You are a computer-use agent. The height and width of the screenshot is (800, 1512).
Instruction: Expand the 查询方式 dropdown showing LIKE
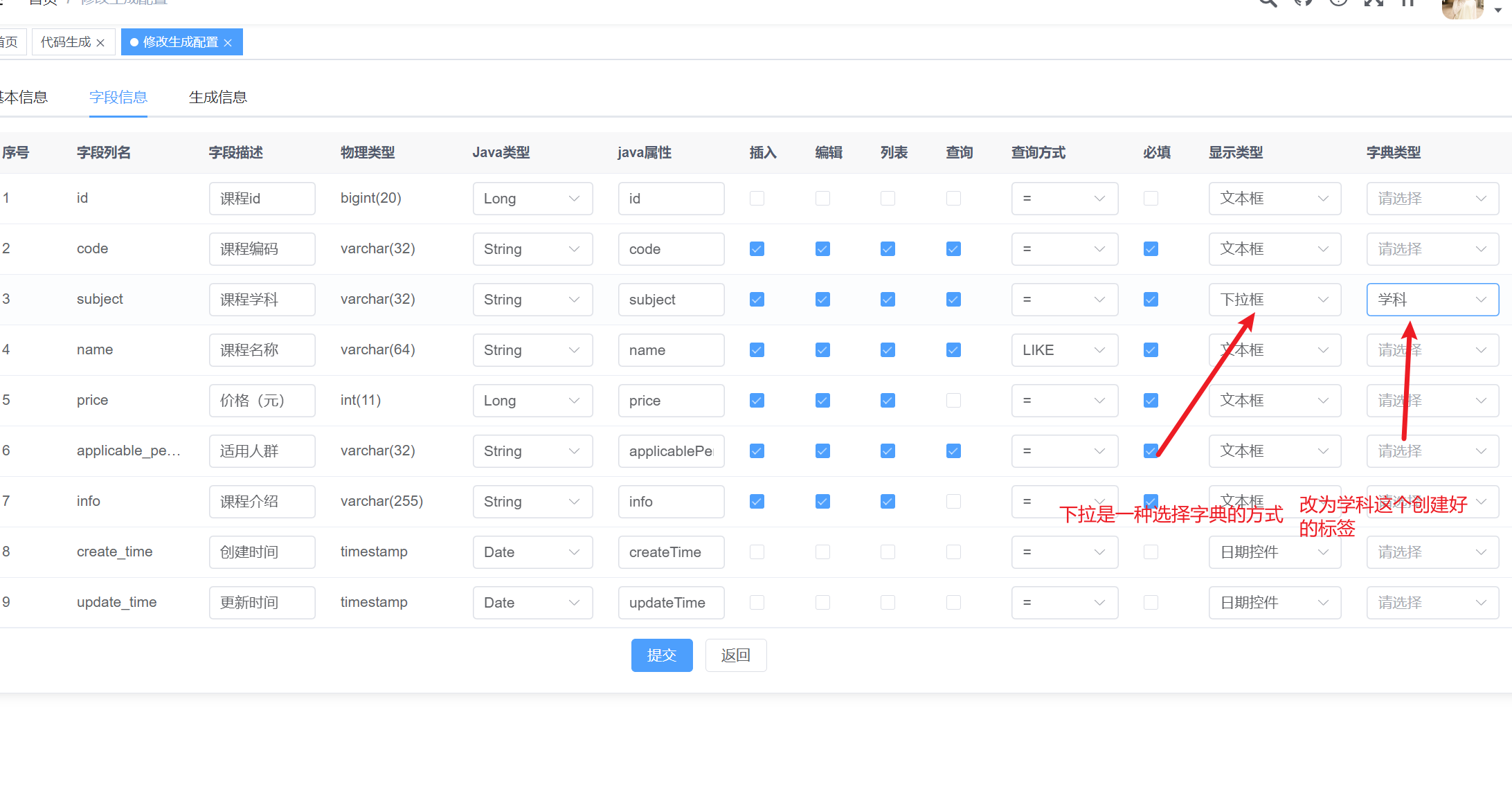1064,350
